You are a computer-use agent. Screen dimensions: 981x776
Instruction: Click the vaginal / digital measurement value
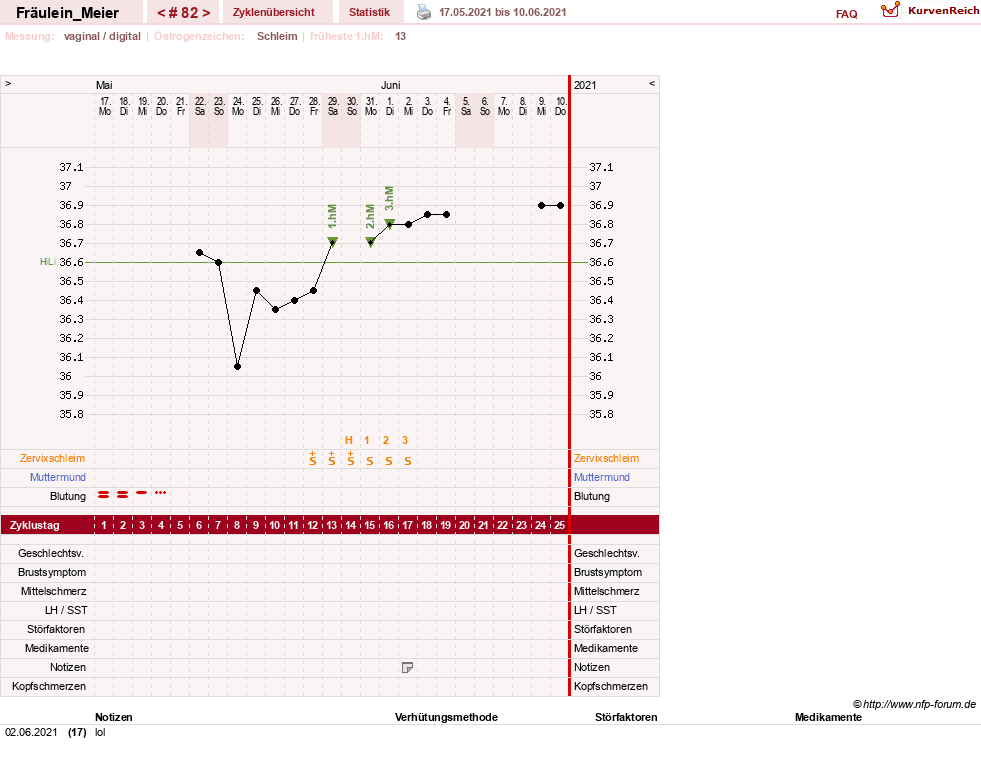(x=102, y=36)
